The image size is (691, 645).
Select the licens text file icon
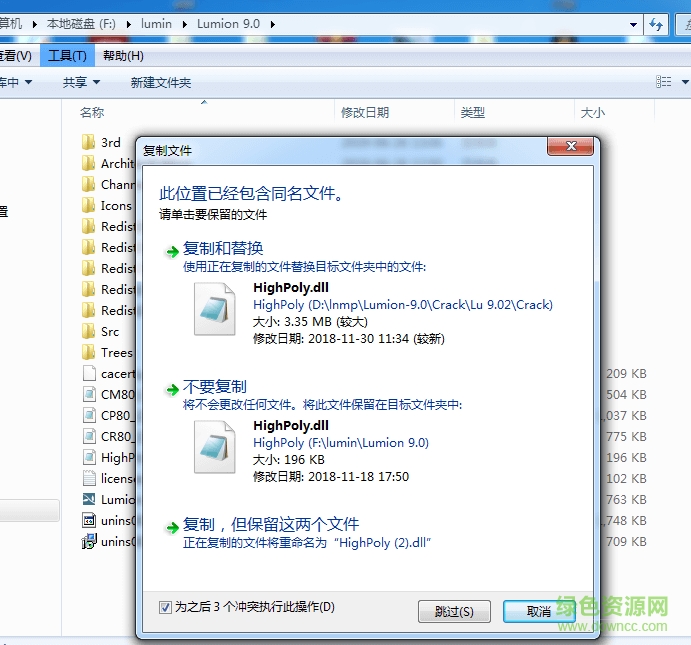(89, 478)
